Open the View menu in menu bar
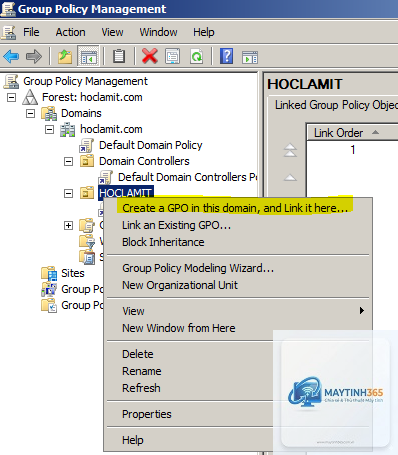Image resolution: width=398 pixels, height=455 pixels. pos(112,32)
